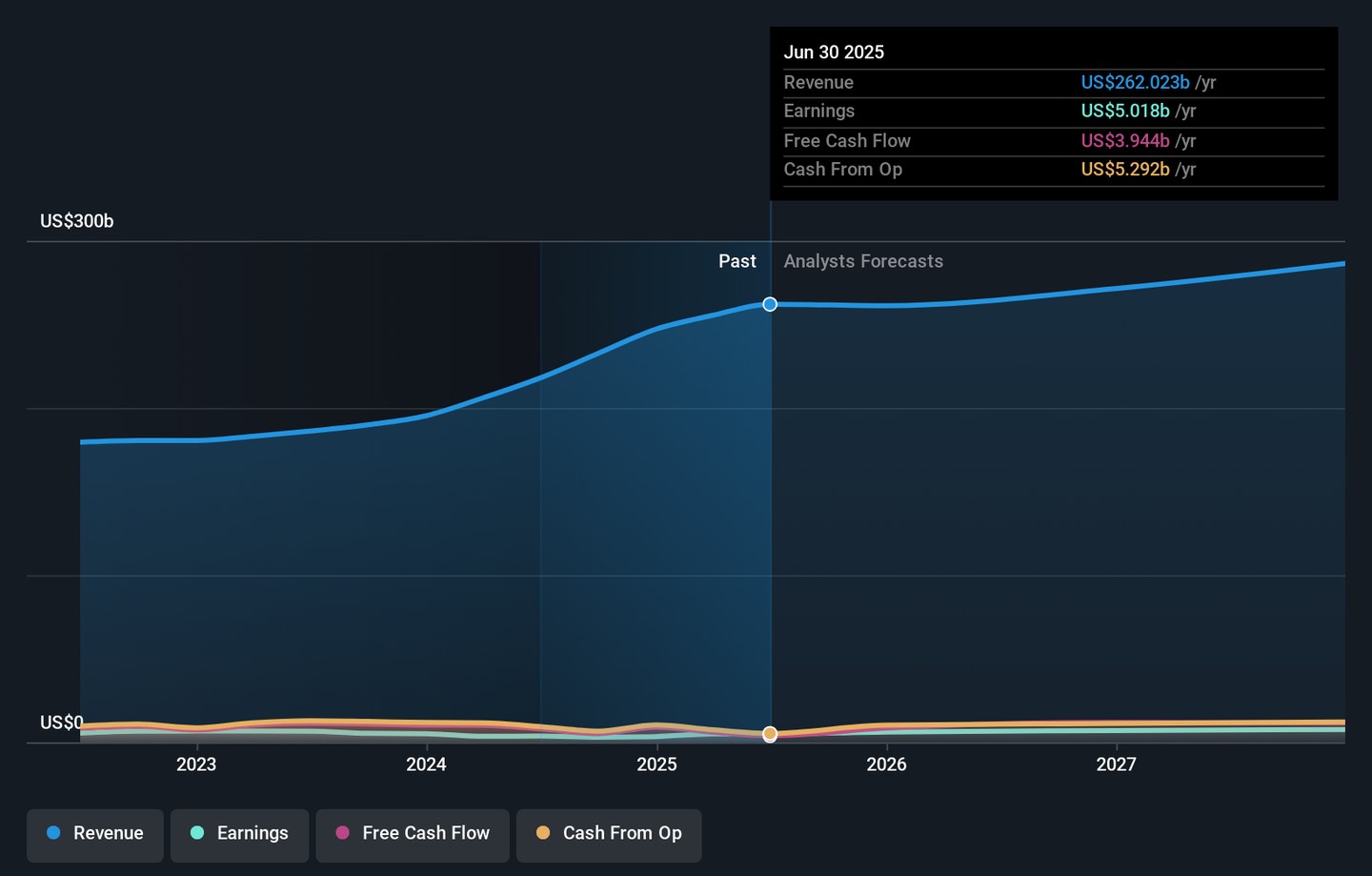Click the US$262.023b revenue value in tooltip
This screenshot has width=1372, height=876.
[x=1135, y=83]
